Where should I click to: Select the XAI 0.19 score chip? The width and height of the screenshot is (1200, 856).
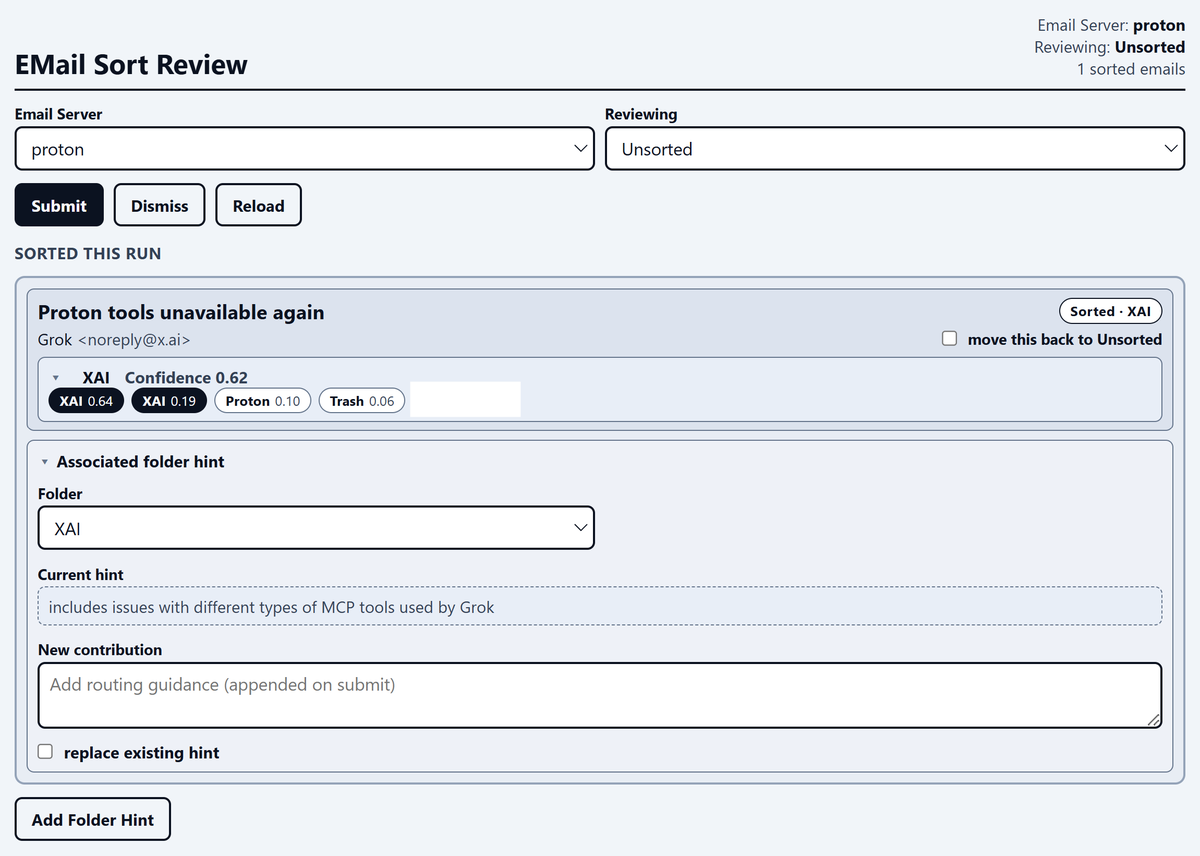click(x=169, y=401)
